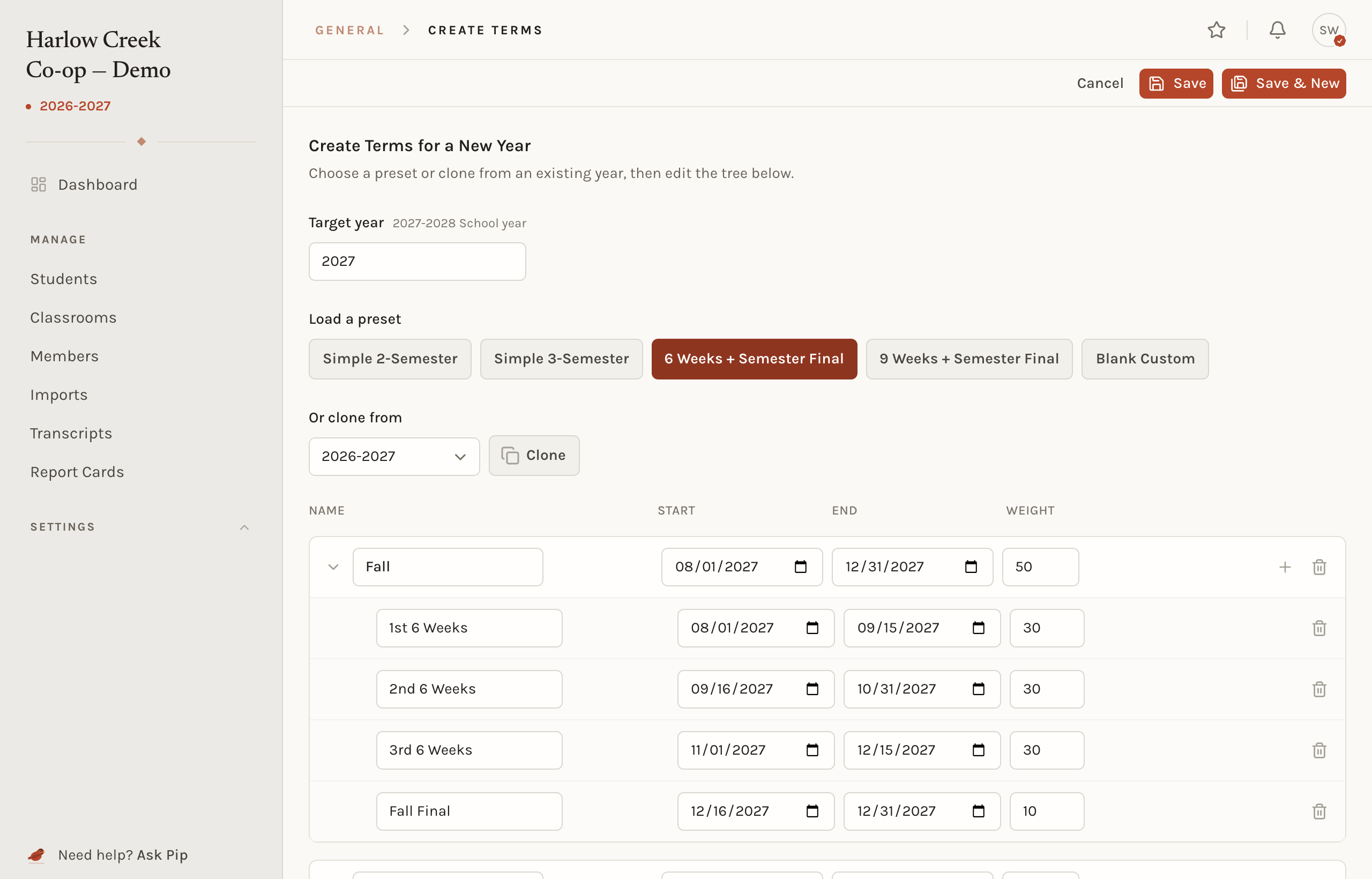Open calendar picker for Fall start date

tap(800, 567)
